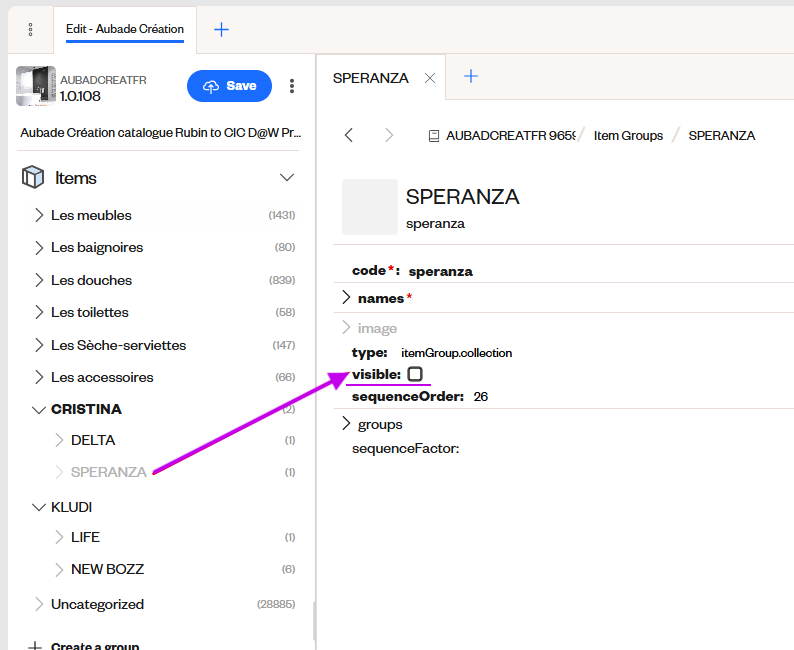Screen dimensions: 794x650
Task: Go back with the left arrow
Action: [x=348, y=135]
